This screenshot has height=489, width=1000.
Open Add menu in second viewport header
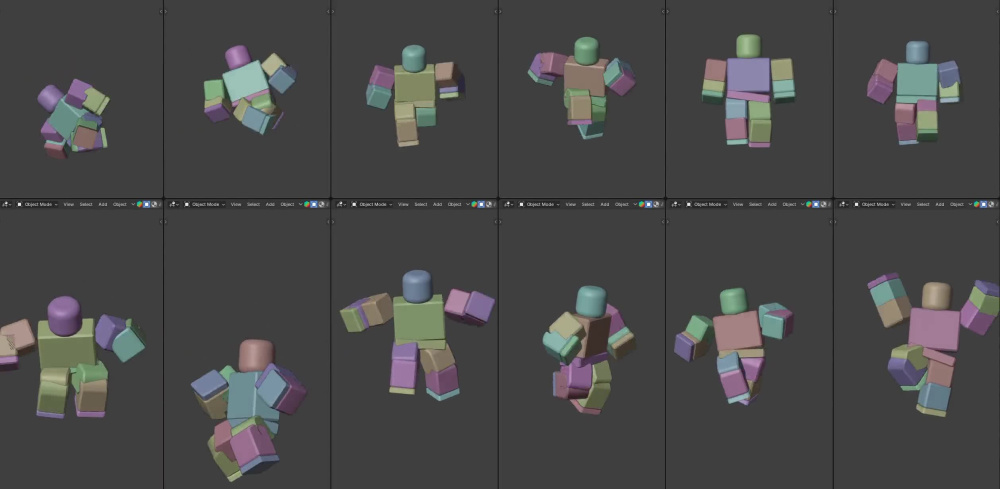[270, 204]
